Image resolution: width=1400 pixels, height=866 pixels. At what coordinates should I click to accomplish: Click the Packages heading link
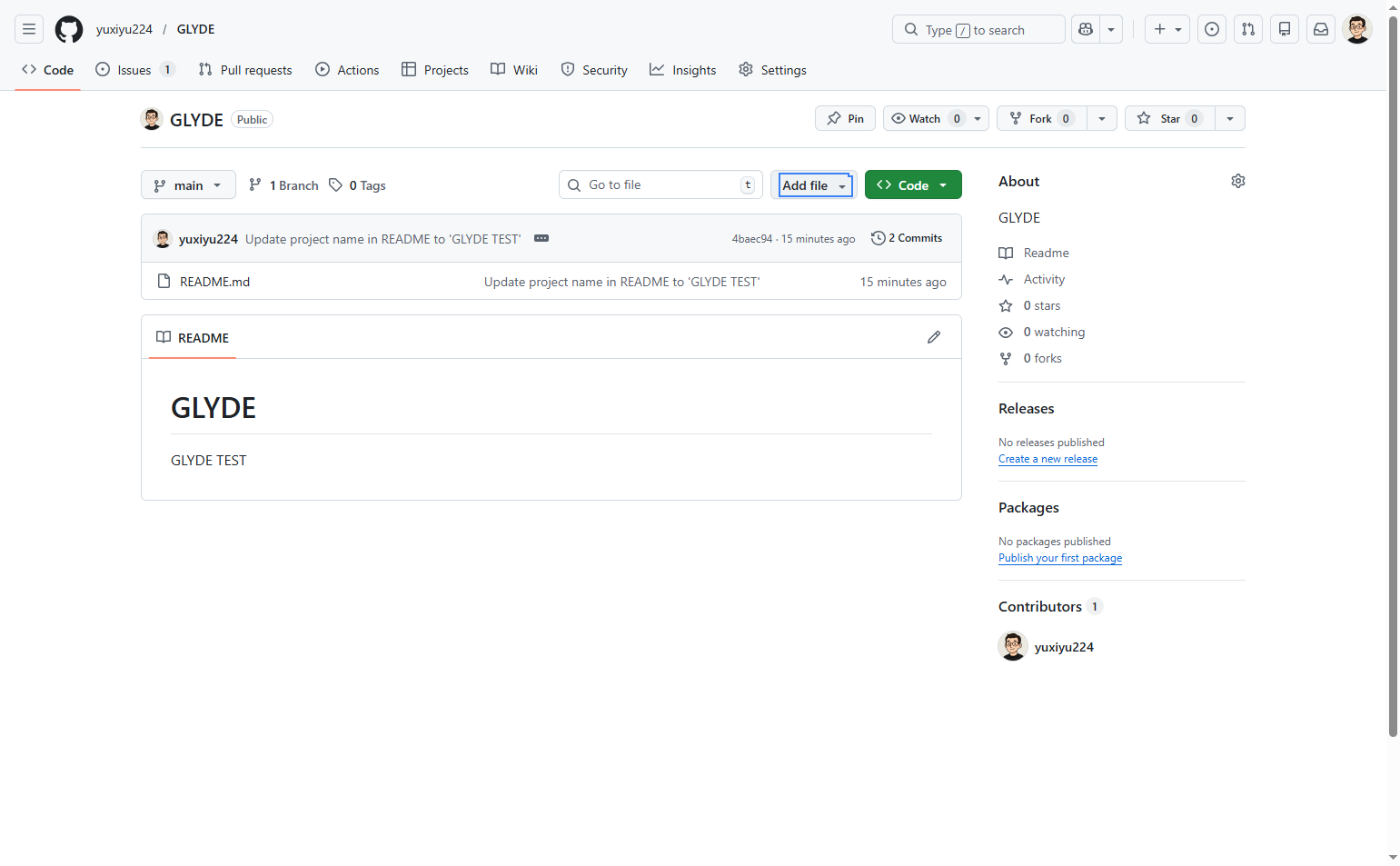click(x=1028, y=508)
